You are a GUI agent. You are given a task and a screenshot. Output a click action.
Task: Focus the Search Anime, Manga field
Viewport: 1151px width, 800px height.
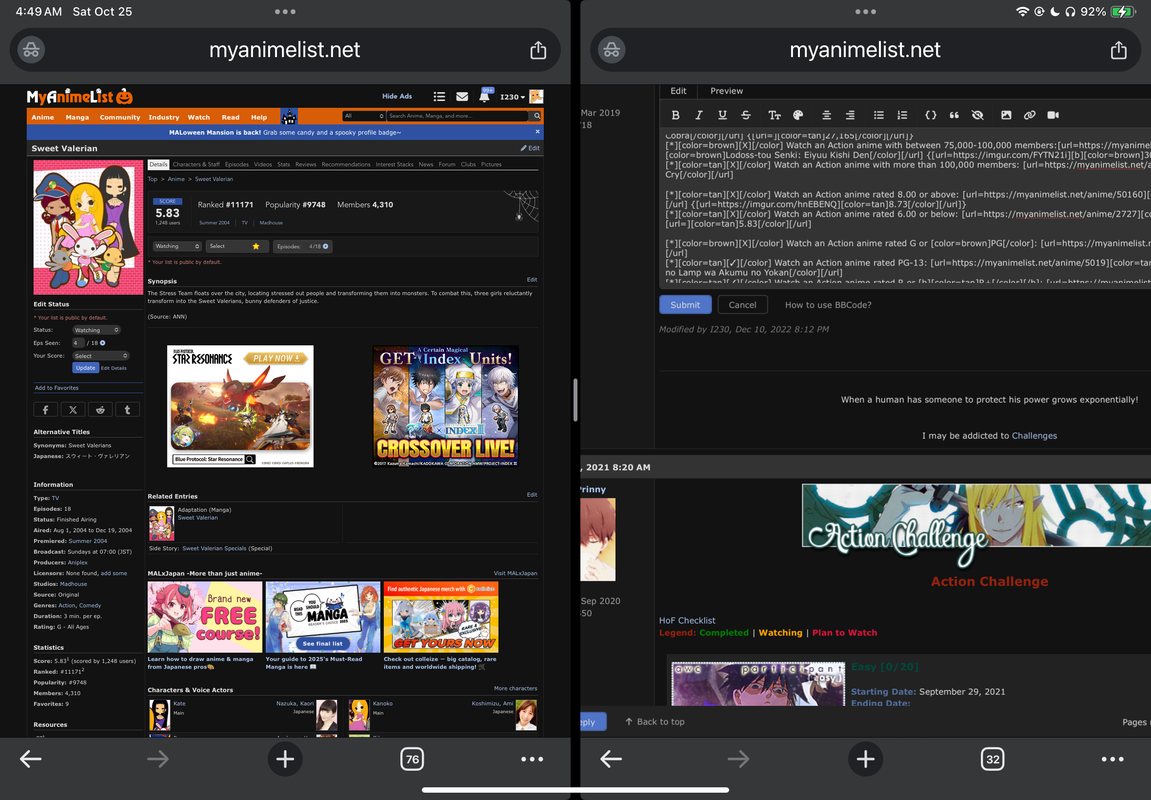point(458,116)
